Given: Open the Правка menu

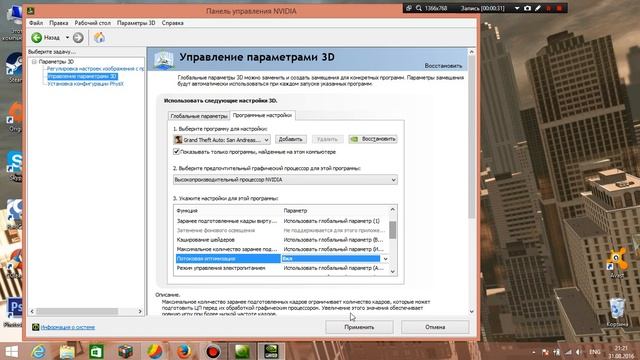Looking at the screenshot, I should [x=59, y=23].
